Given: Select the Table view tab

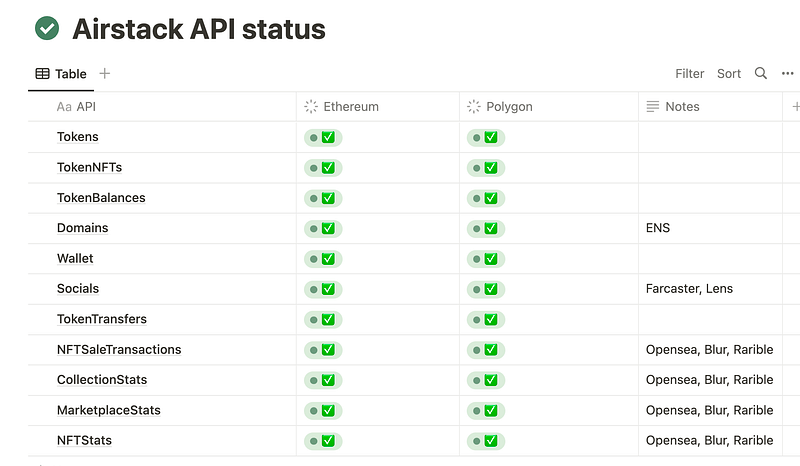Looking at the screenshot, I should [x=61, y=74].
